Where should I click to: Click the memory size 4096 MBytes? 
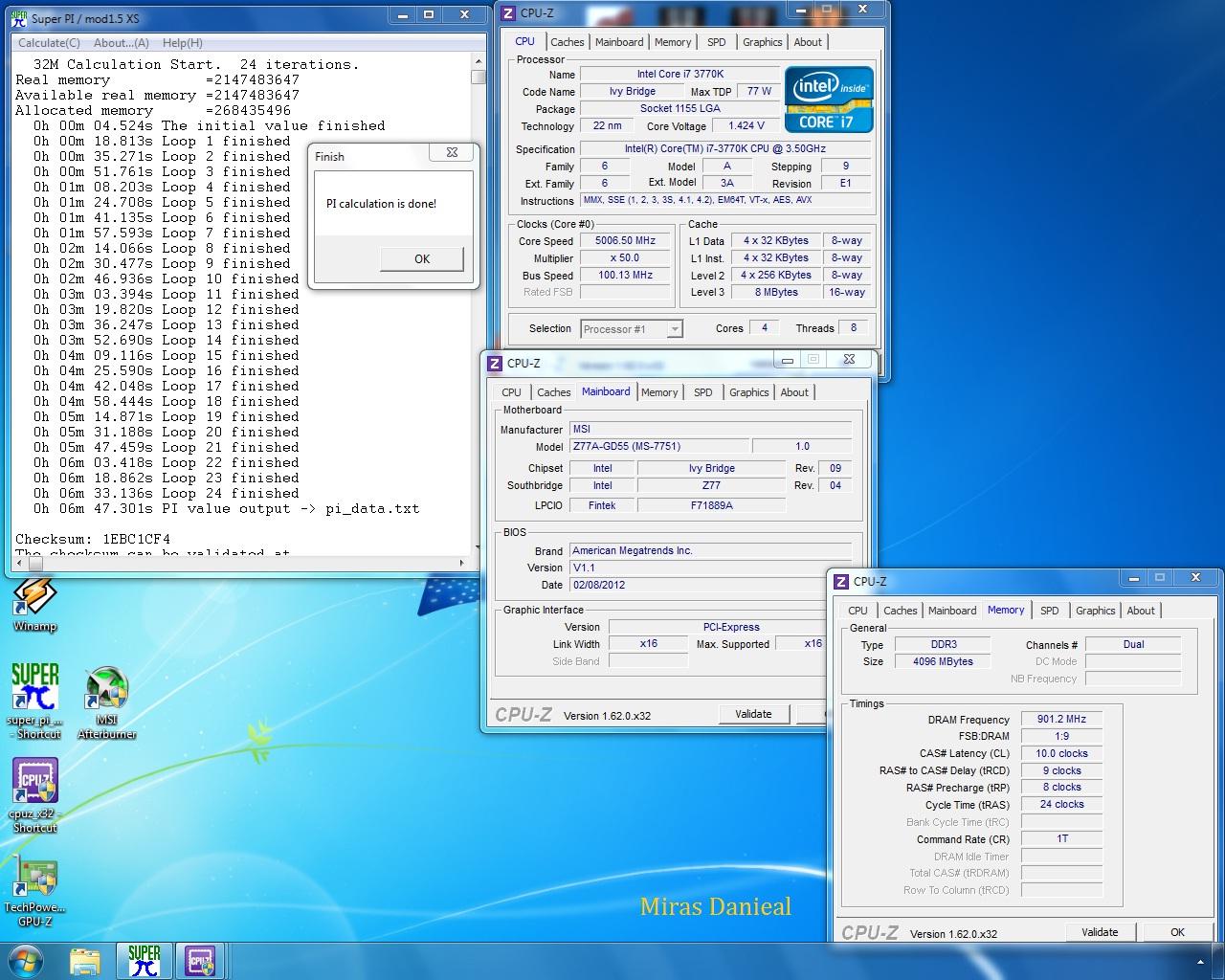(x=943, y=662)
